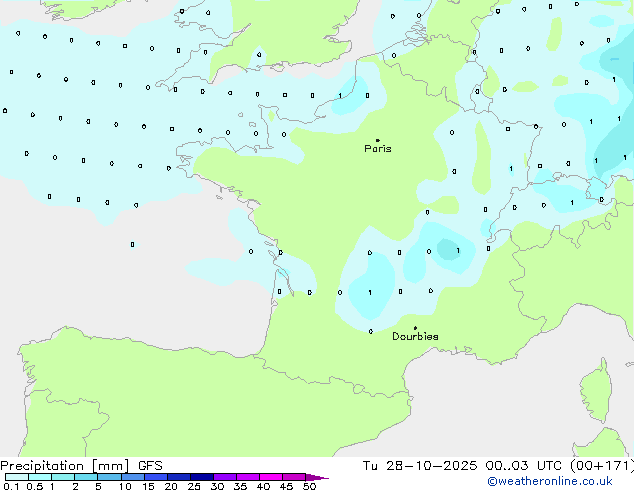The height and width of the screenshot is (490, 634).
Task: Click the legend value 0.5
Action: pyautogui.click(x=35, y=486)
